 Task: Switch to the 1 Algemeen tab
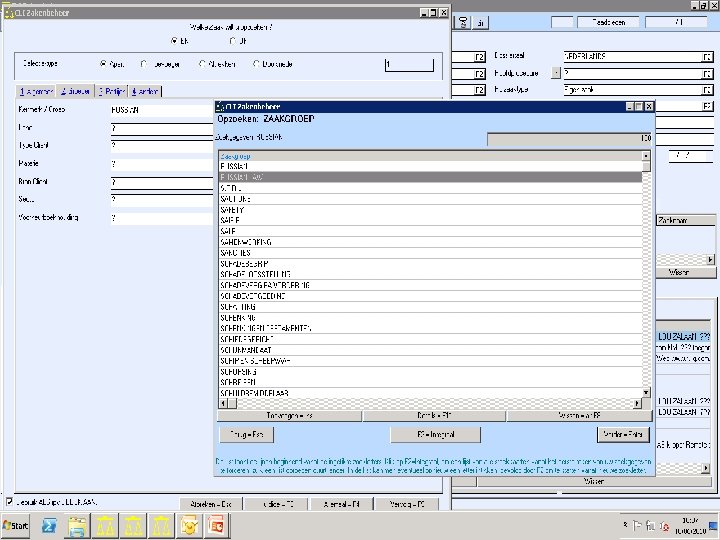coord(37,91)
